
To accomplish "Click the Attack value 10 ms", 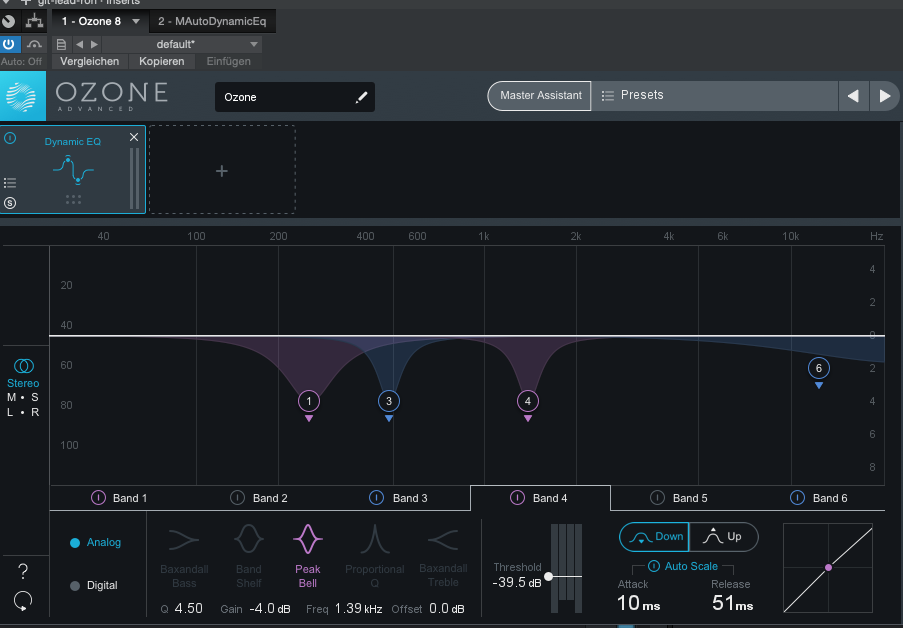I will point(638,603).
